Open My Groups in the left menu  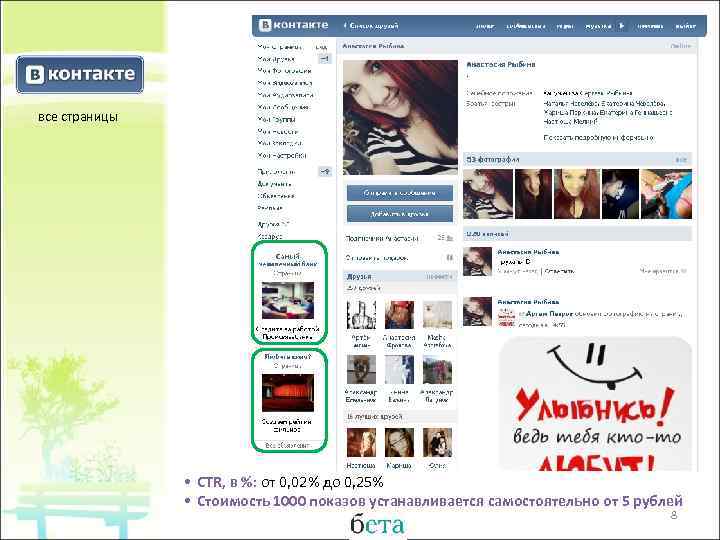pos(276,119)
